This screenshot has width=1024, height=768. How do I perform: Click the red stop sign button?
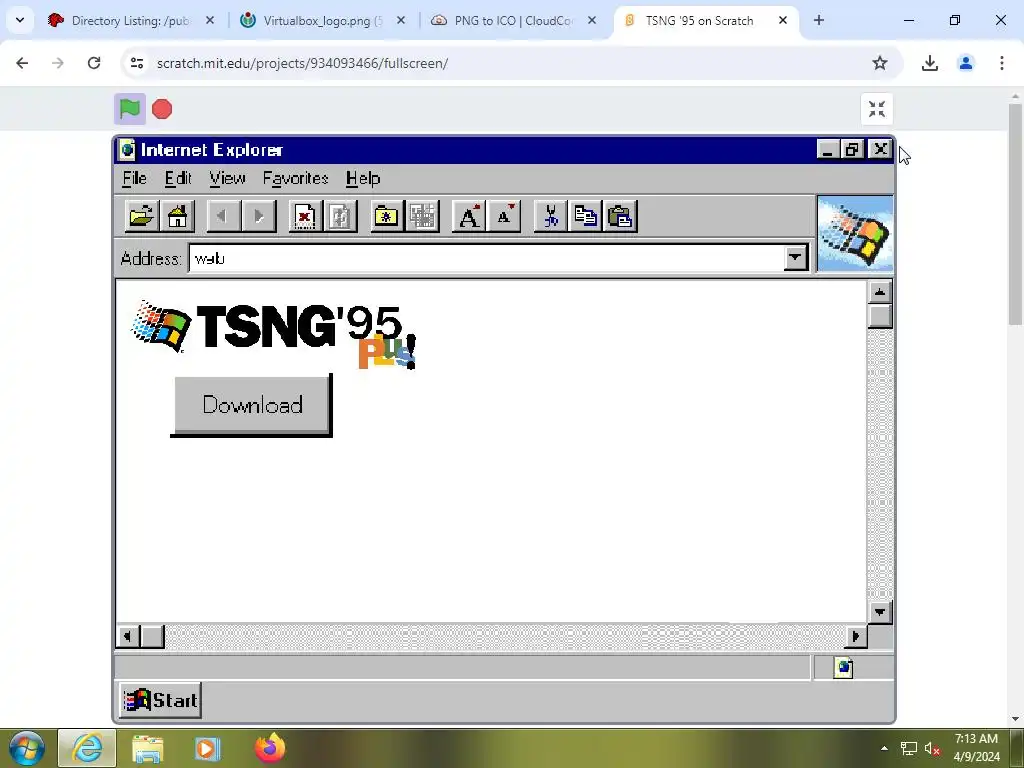pyautogui.click(x=162, y=109)
